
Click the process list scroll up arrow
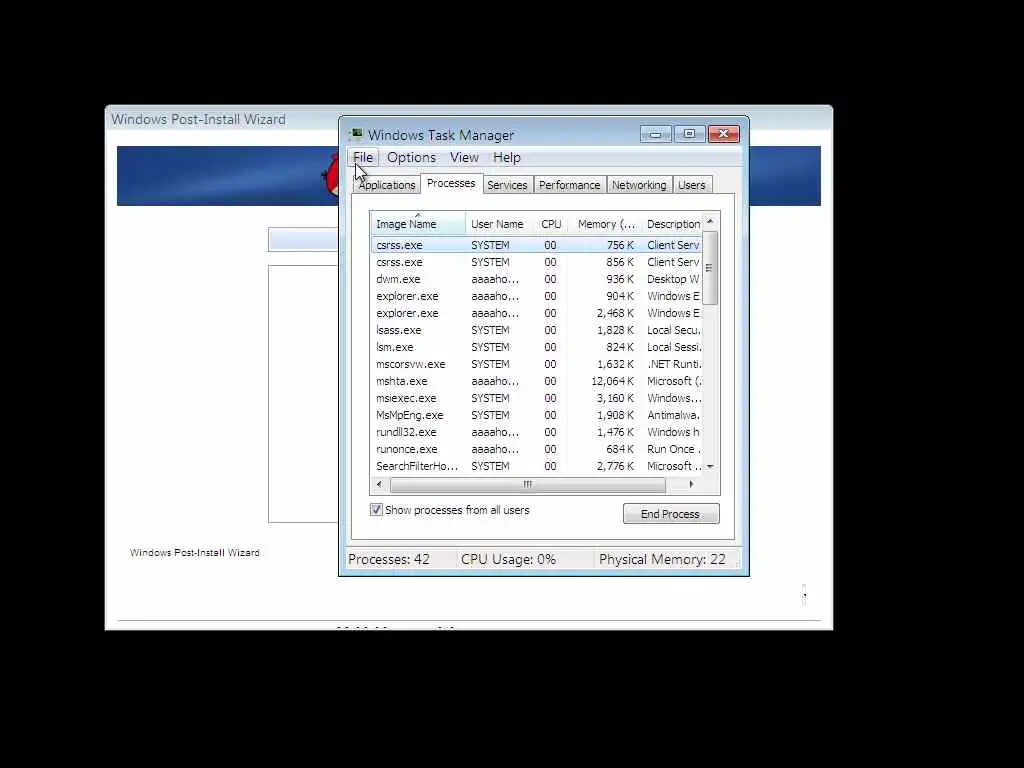click(710, 222)
